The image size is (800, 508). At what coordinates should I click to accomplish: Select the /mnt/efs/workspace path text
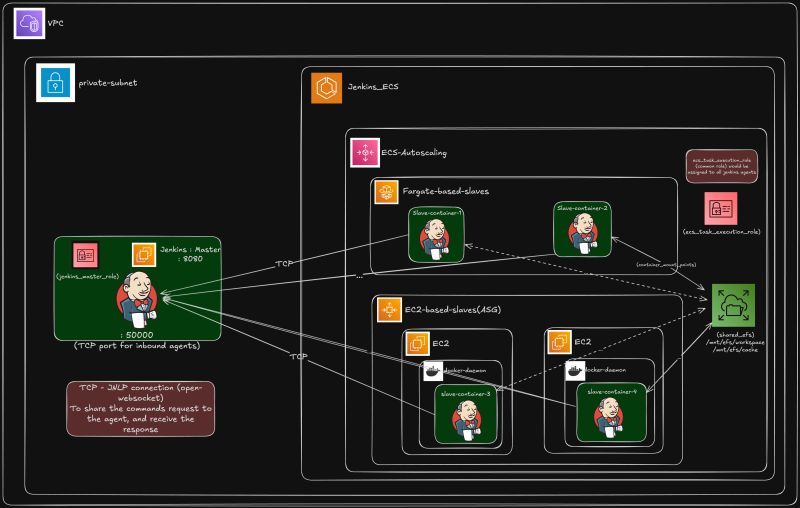735,342
